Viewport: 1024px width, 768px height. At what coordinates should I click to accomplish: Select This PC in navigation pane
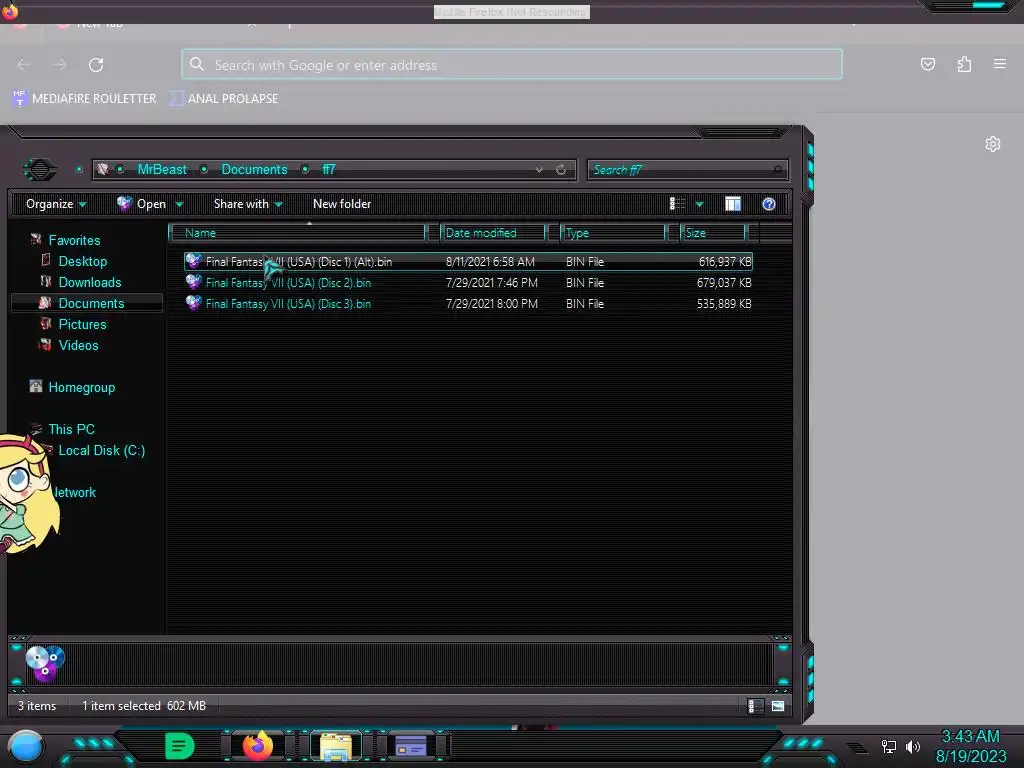(71, 429)
